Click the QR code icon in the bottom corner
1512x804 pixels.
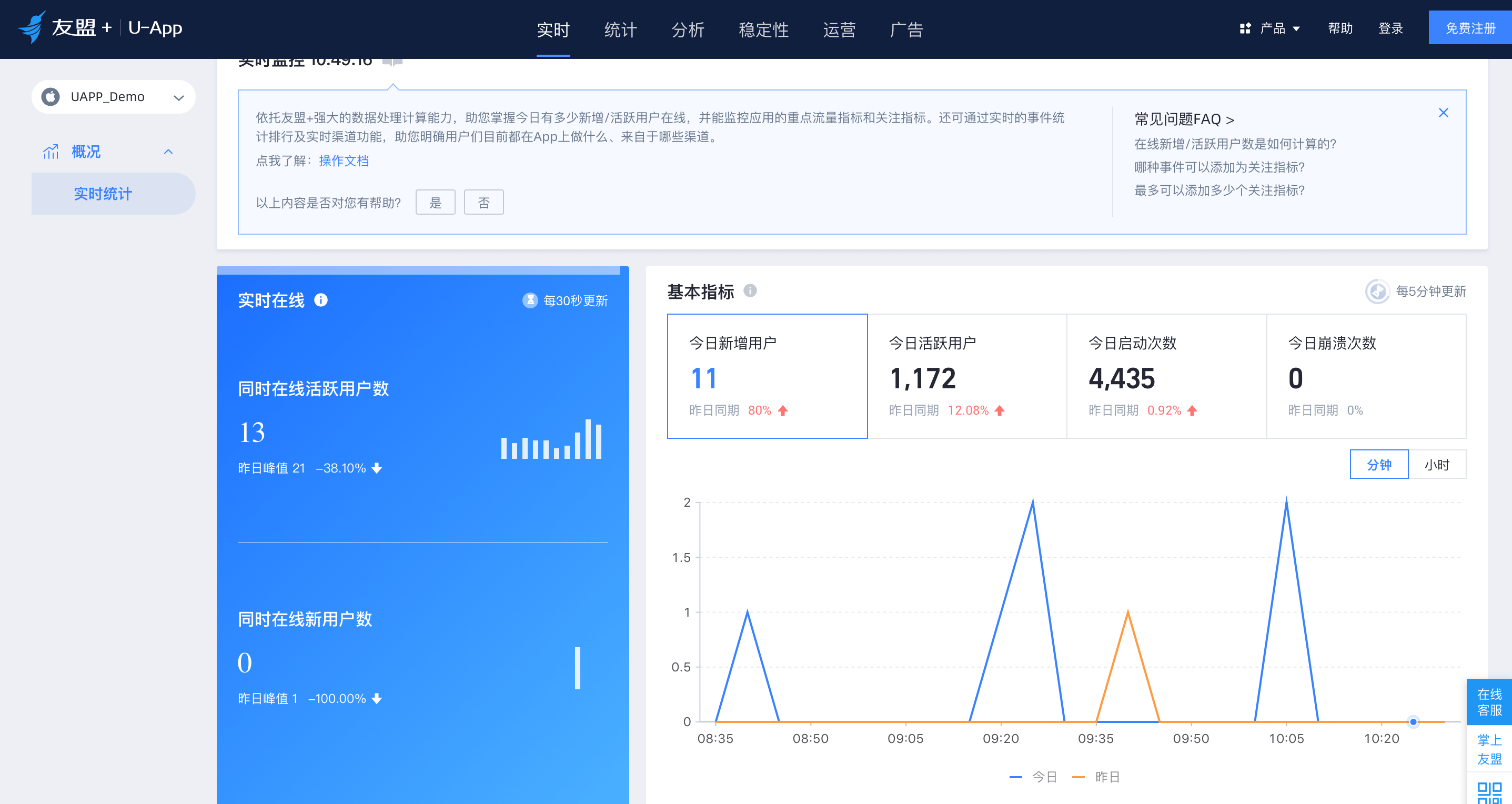[x=1489, y=792]
